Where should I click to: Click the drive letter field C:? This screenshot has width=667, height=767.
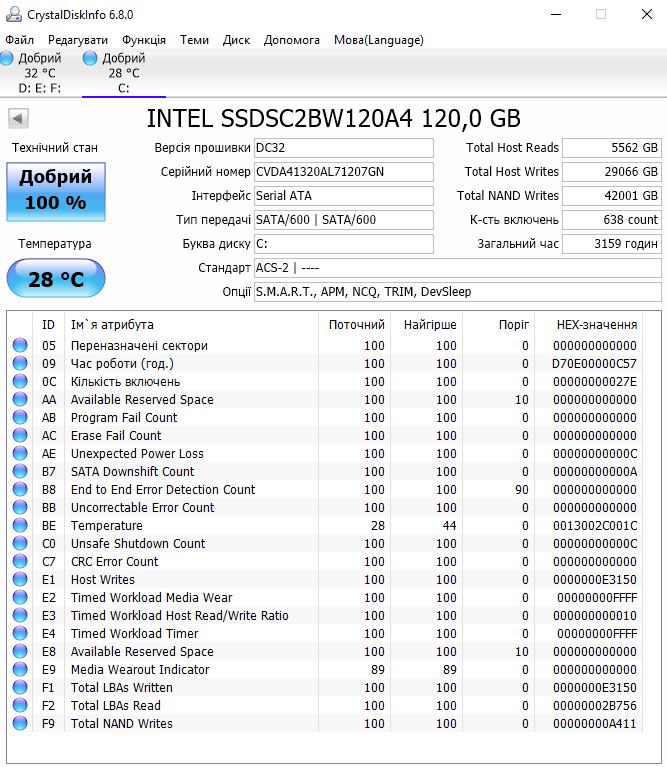pos(343,244)
